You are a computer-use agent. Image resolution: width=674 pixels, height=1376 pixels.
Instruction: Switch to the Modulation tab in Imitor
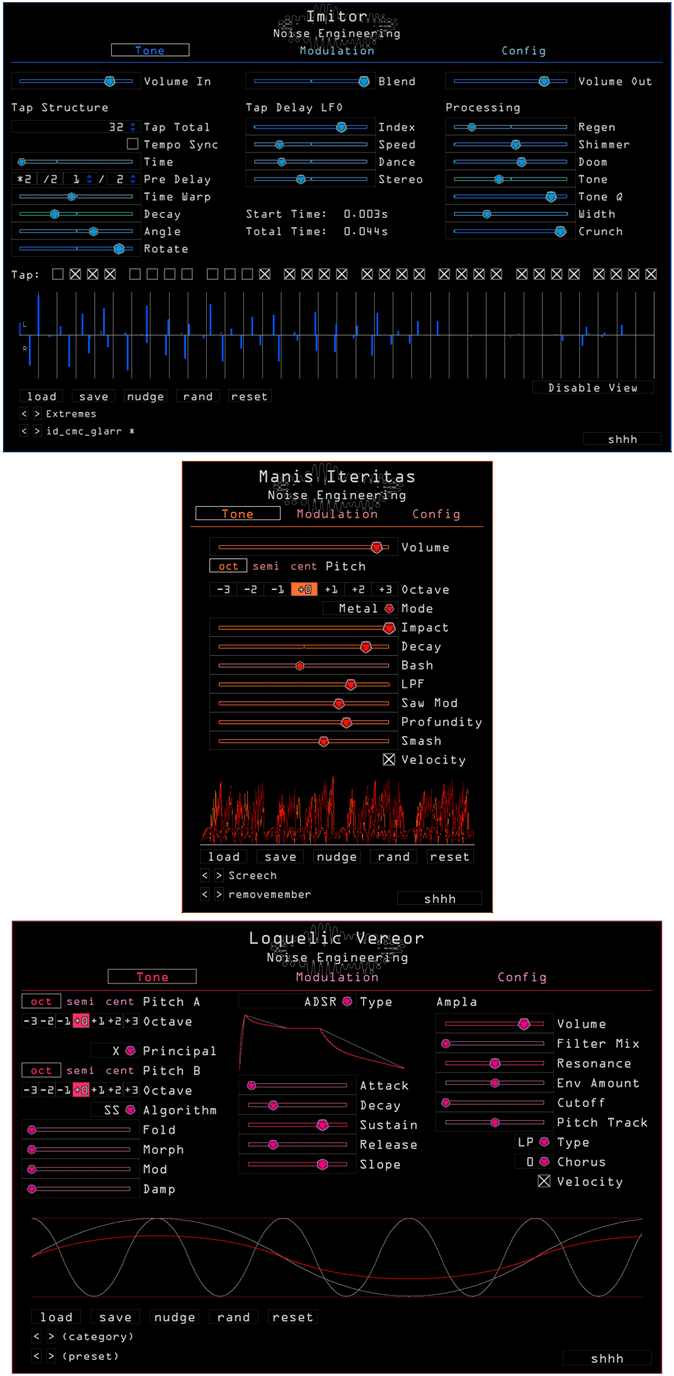click(x=337, y=51)
